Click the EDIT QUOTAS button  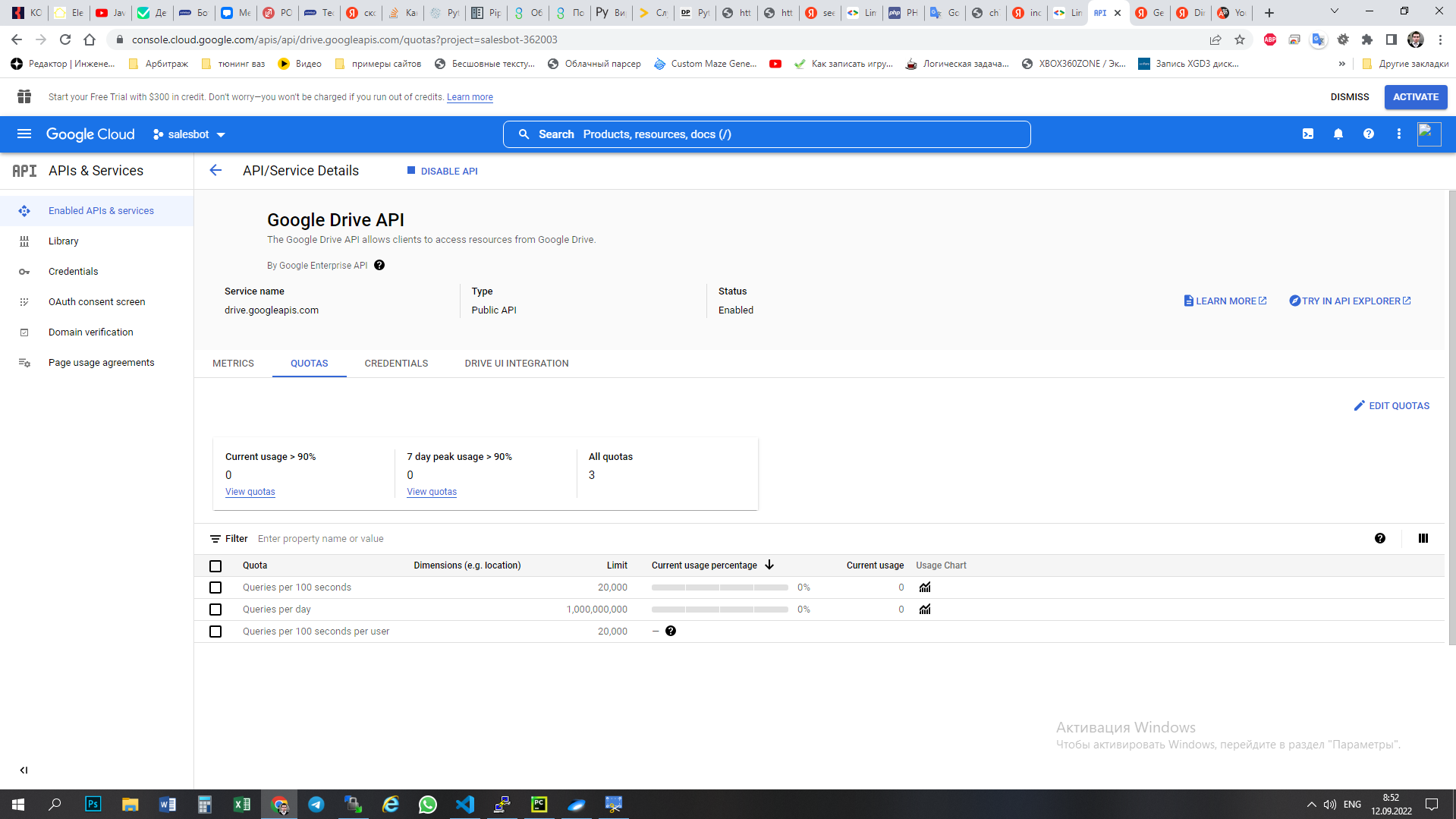coord(1392,405)
